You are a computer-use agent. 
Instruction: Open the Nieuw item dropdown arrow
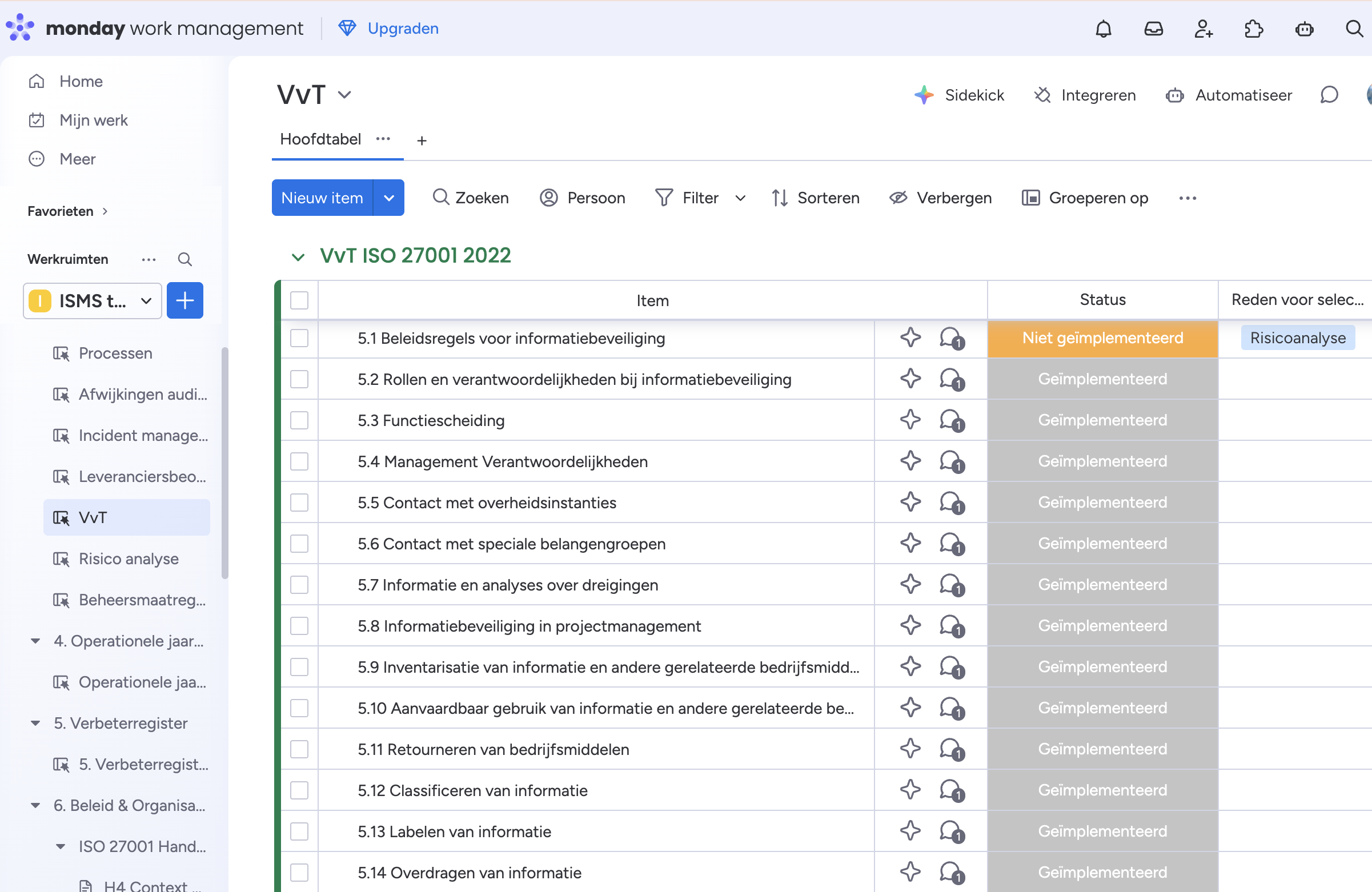pos(389,198)
